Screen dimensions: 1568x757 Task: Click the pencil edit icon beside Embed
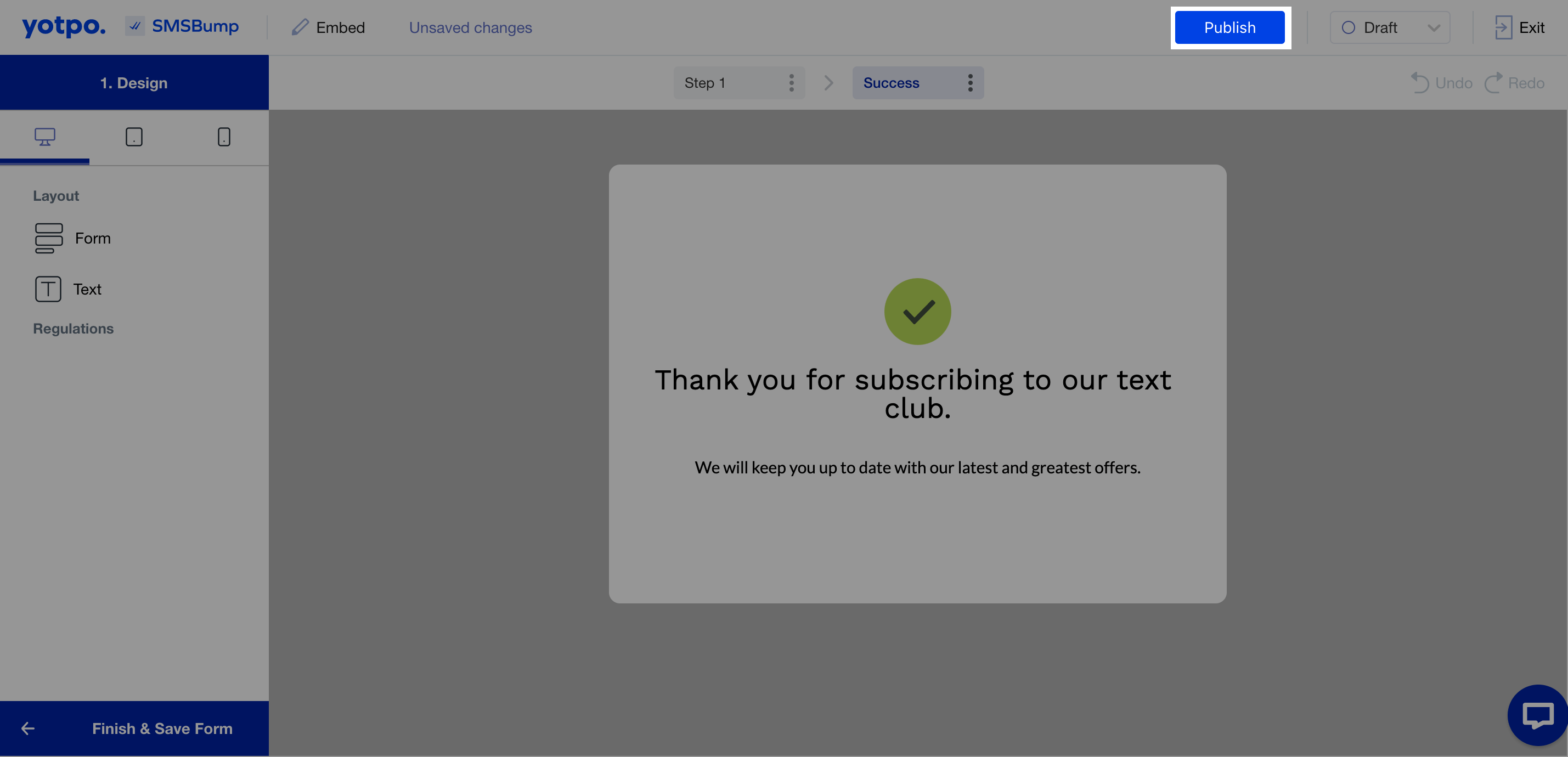[x=300, y=27]
